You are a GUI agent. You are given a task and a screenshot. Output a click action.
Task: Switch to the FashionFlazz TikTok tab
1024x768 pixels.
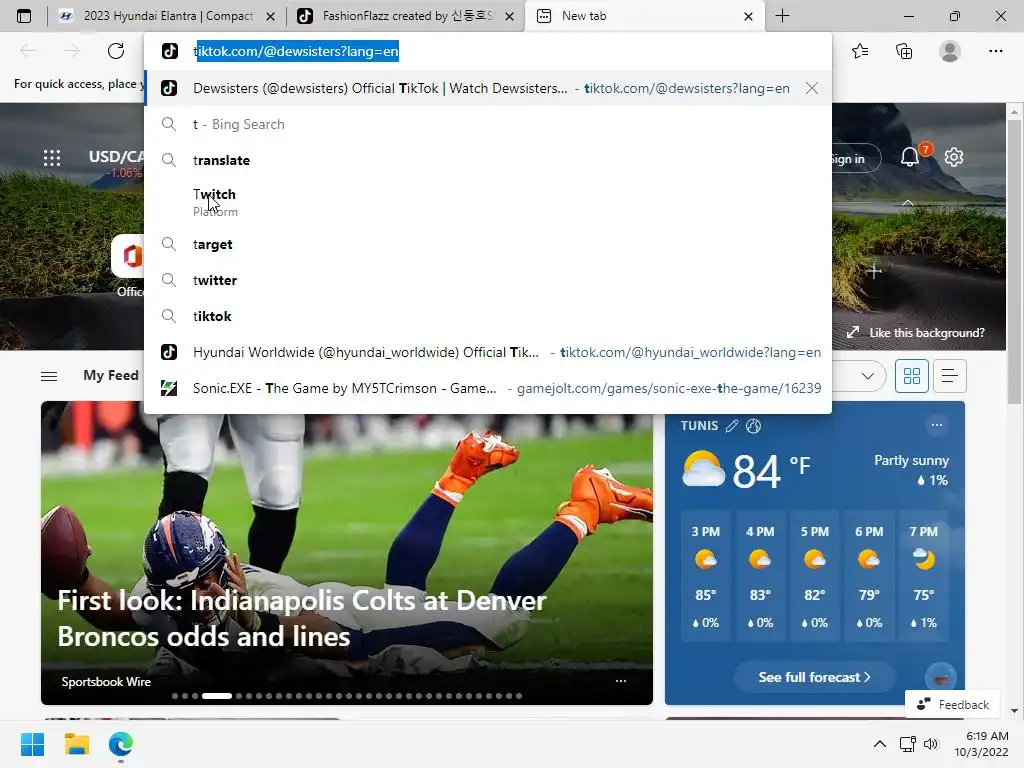click(x=405, y=16)
